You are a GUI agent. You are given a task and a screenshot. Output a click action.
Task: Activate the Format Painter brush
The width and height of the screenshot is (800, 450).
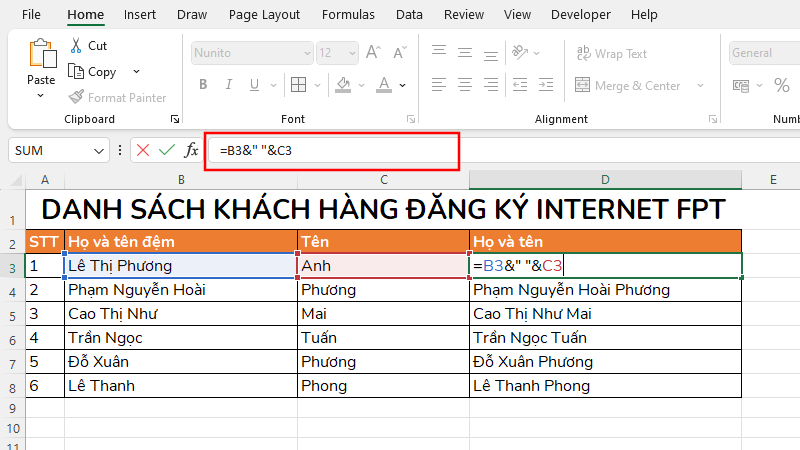76,96
